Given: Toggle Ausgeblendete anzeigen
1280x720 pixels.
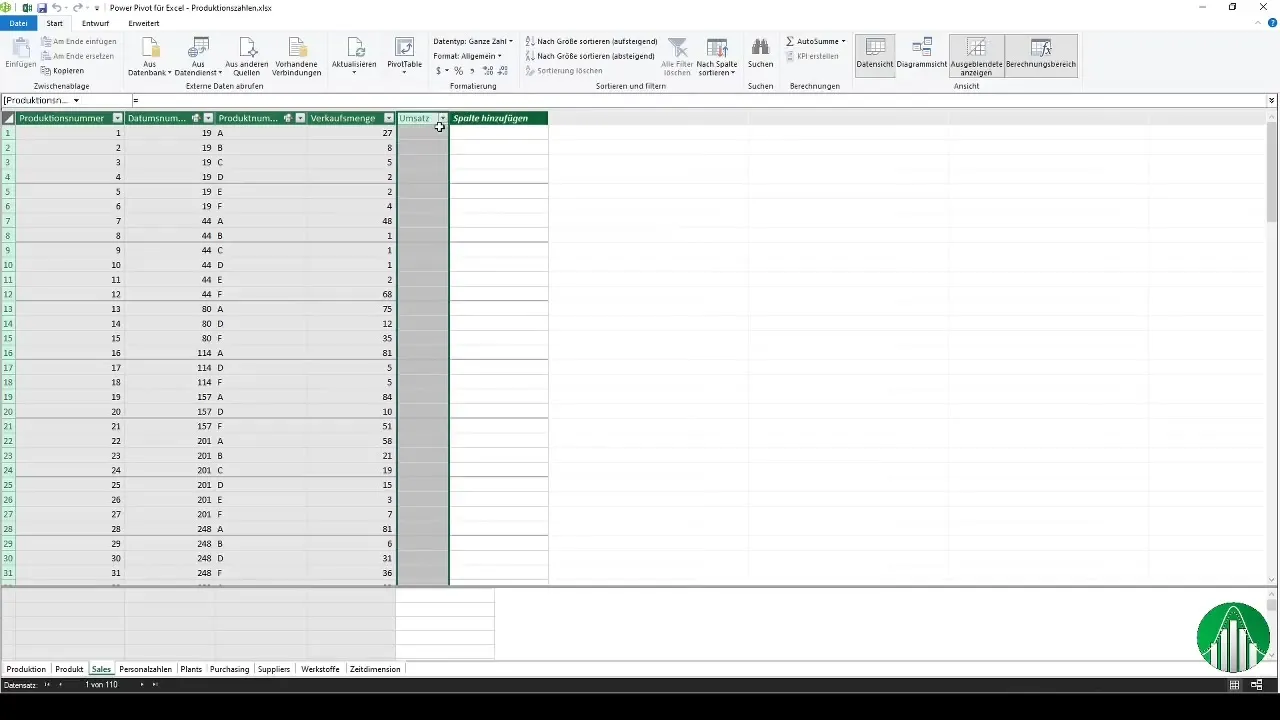Looking at the screenshot, I should [977, 56].
